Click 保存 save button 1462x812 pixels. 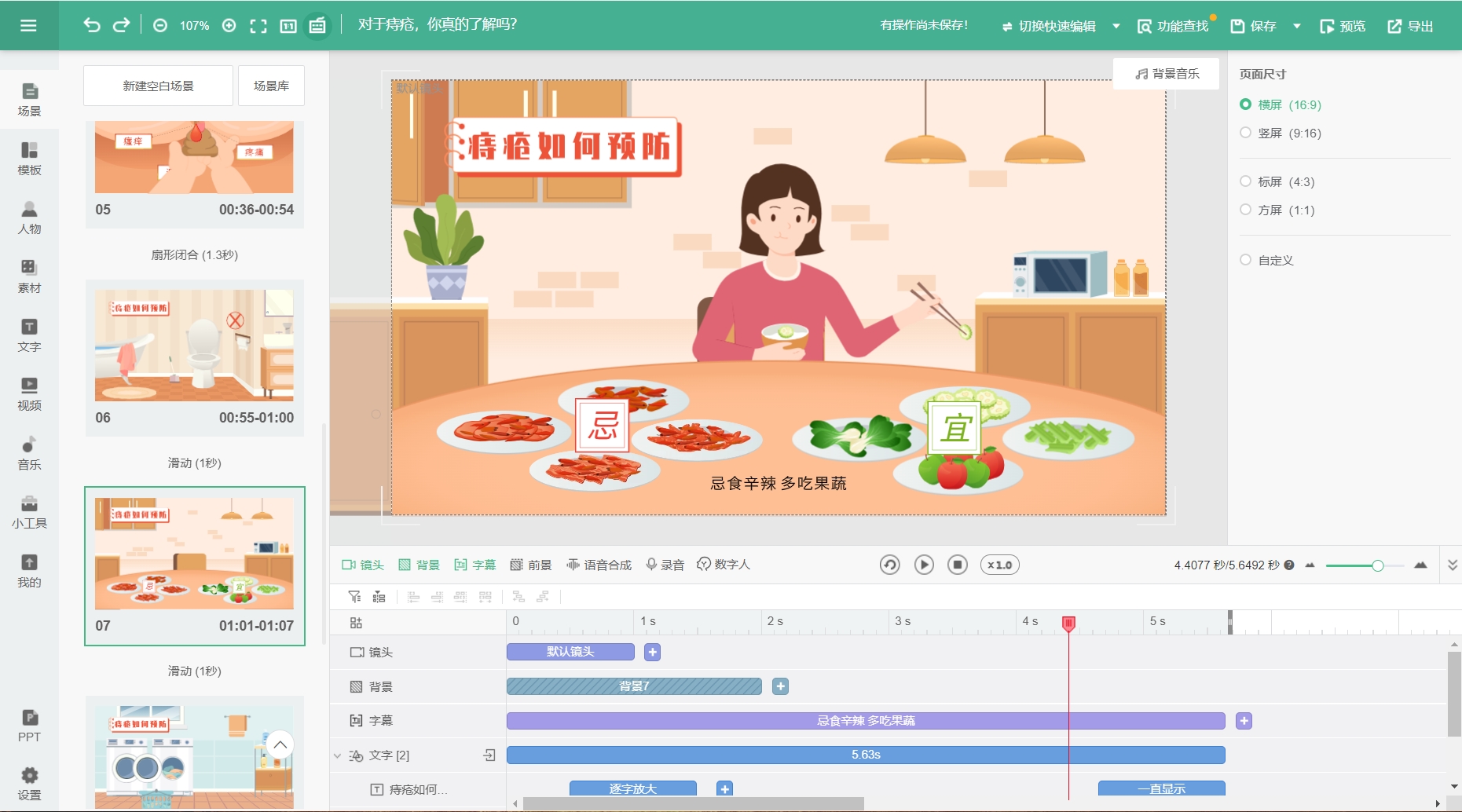(x=1253, y=26)
